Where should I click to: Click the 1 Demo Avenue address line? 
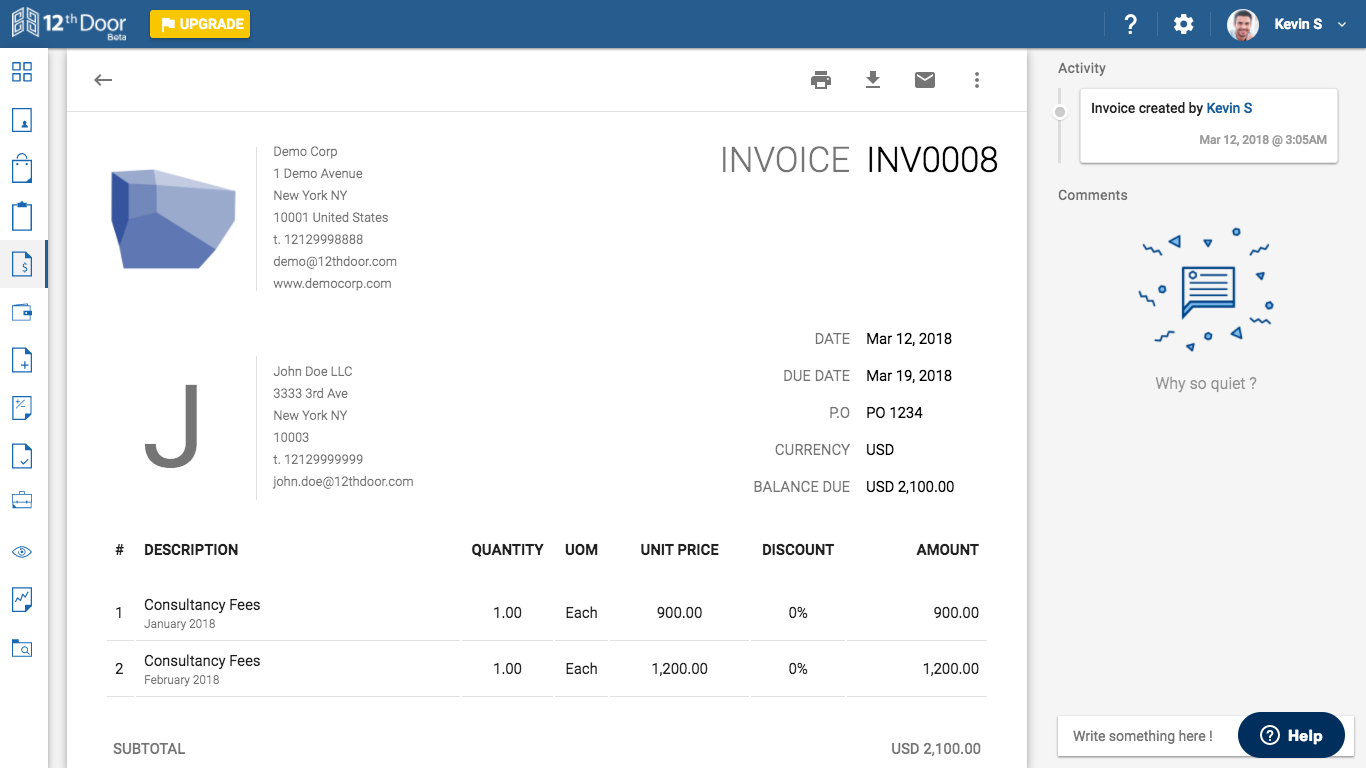pyautogui.click(x=318, y=173)
